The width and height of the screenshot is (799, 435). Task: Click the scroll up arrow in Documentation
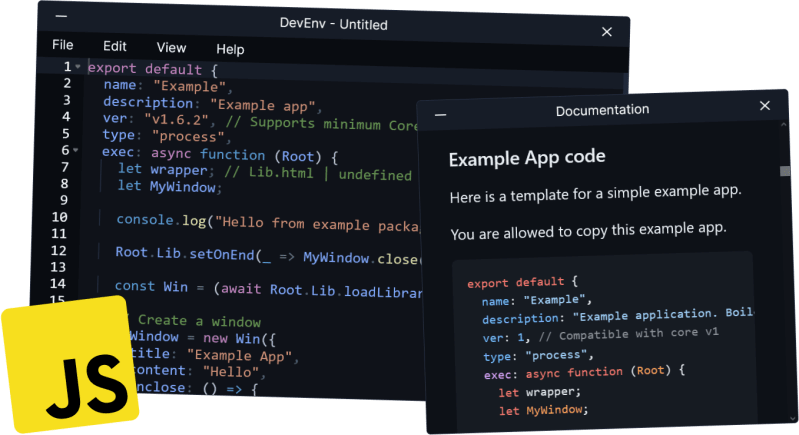point(784,124)
